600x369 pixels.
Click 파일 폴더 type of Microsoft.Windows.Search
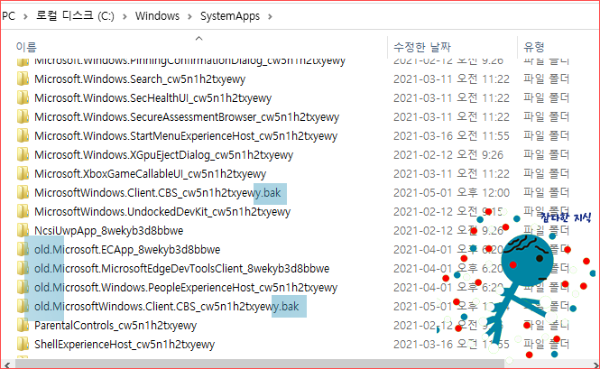click(546, 79)
